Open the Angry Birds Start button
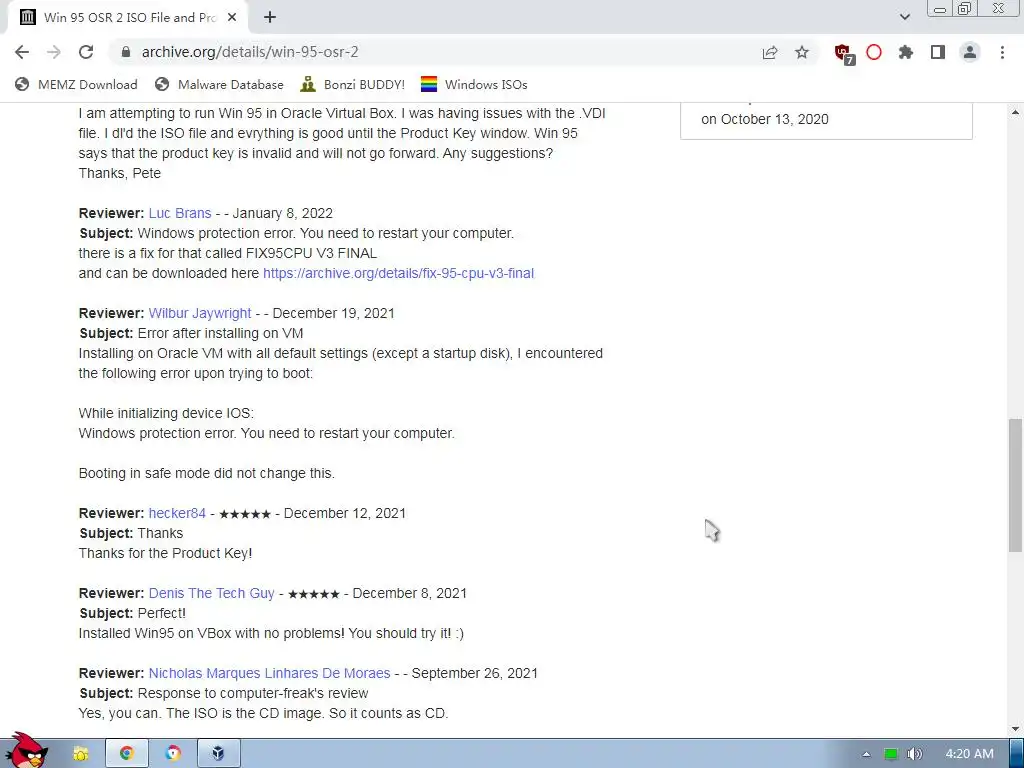The height and width of the screenshot is (768, 1024). click(x=25, y=751)
